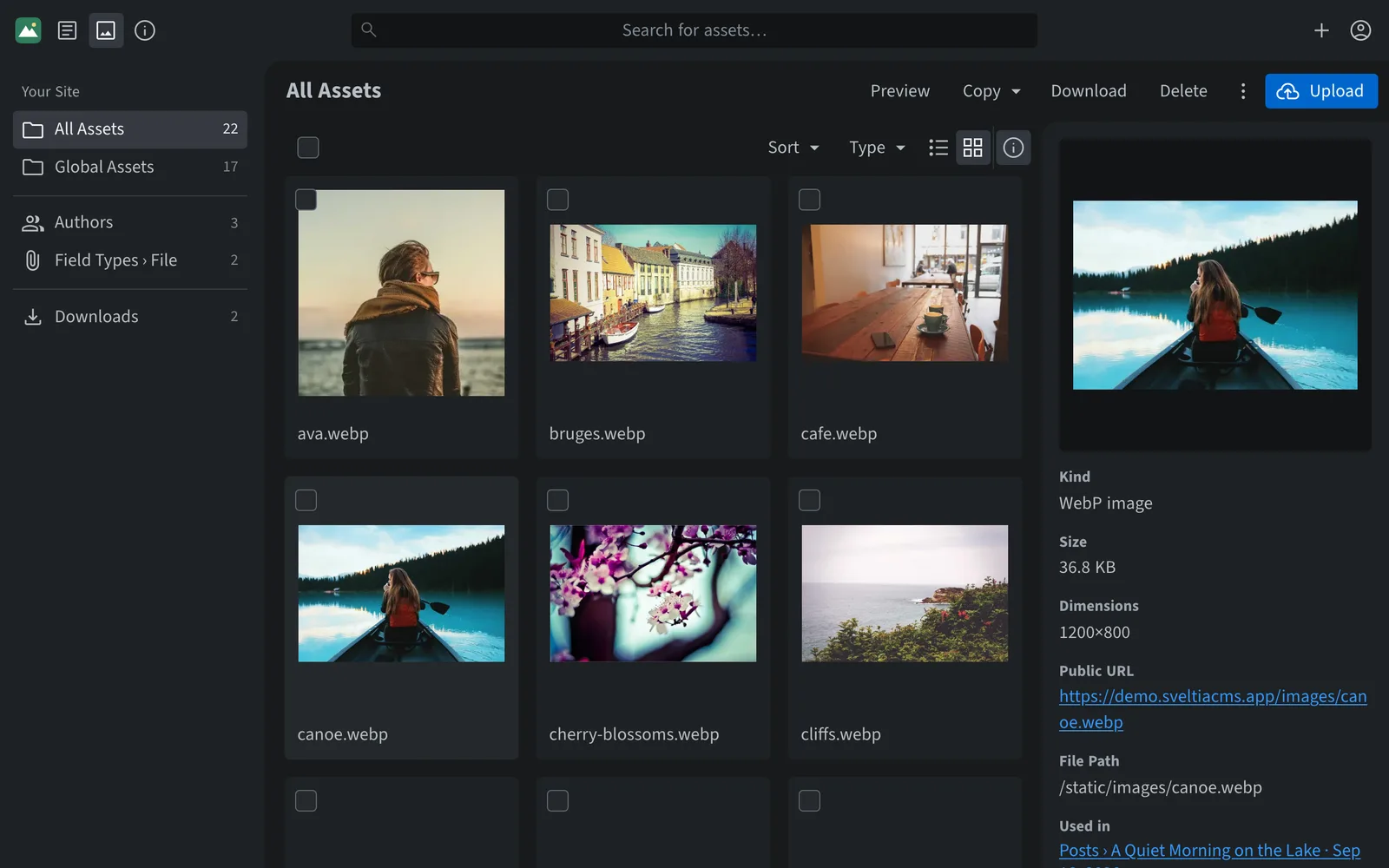Click the large canoe preview image

1215,295
